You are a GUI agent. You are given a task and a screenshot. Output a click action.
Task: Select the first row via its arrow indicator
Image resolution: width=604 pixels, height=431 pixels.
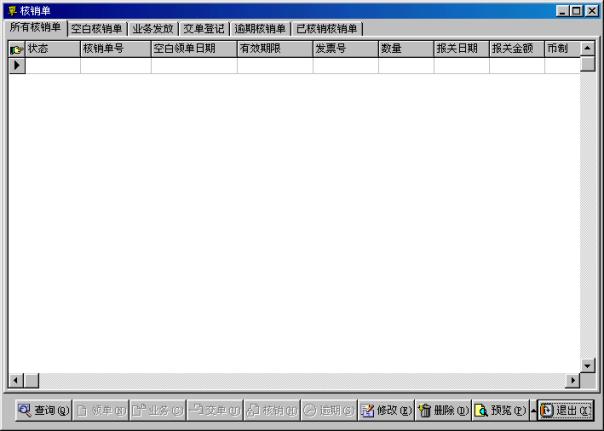tap(17, 65)
